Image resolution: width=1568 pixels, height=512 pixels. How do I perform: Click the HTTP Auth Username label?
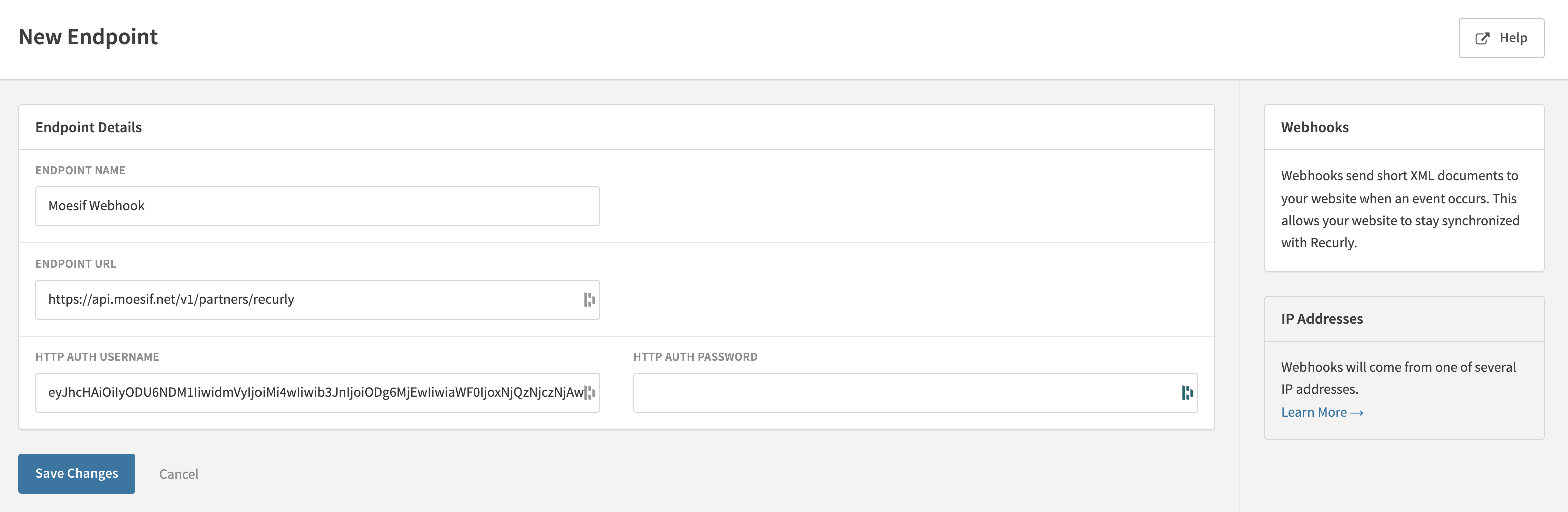point(97,357)
